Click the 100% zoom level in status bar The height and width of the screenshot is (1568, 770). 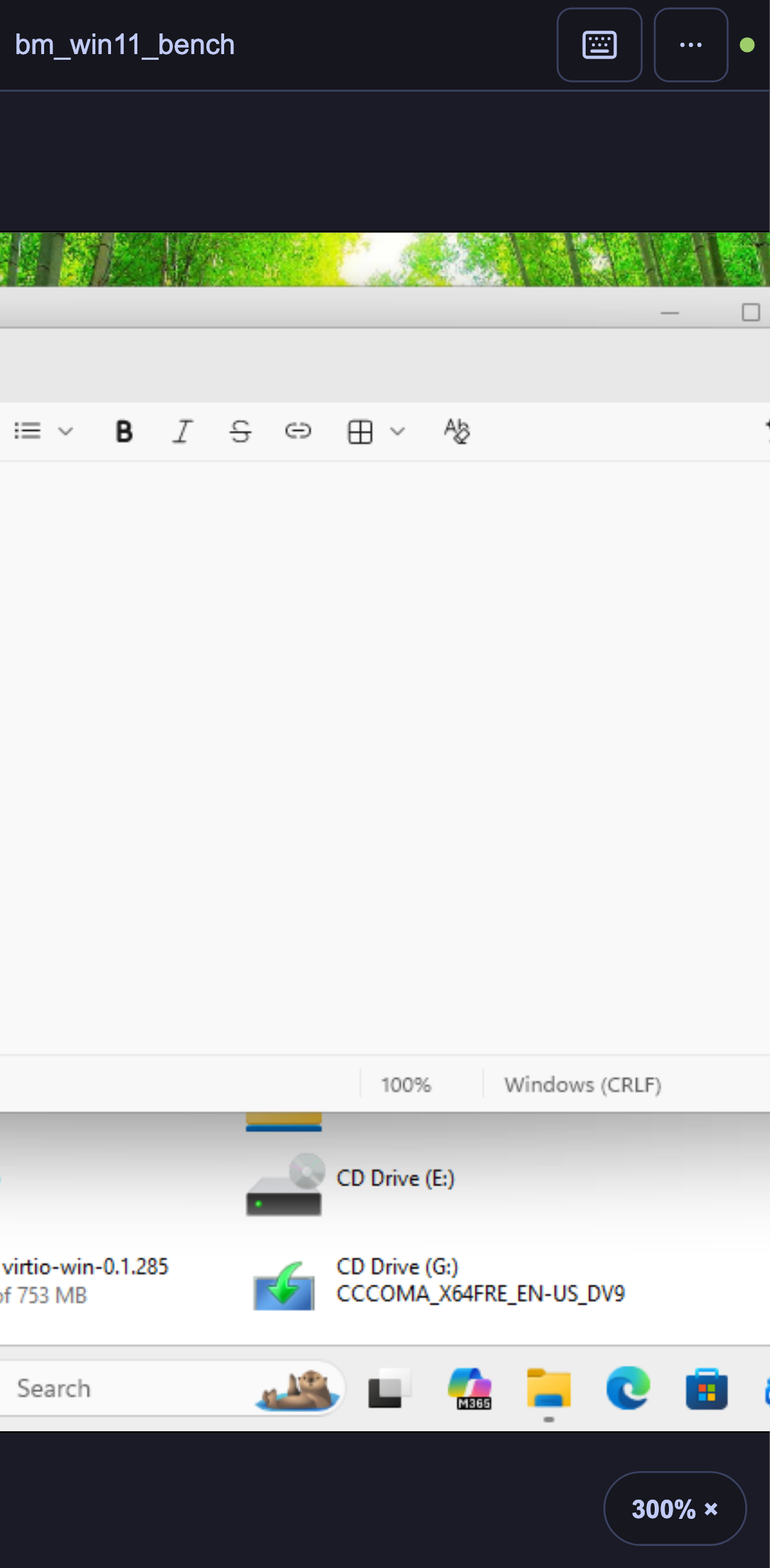406,1084
